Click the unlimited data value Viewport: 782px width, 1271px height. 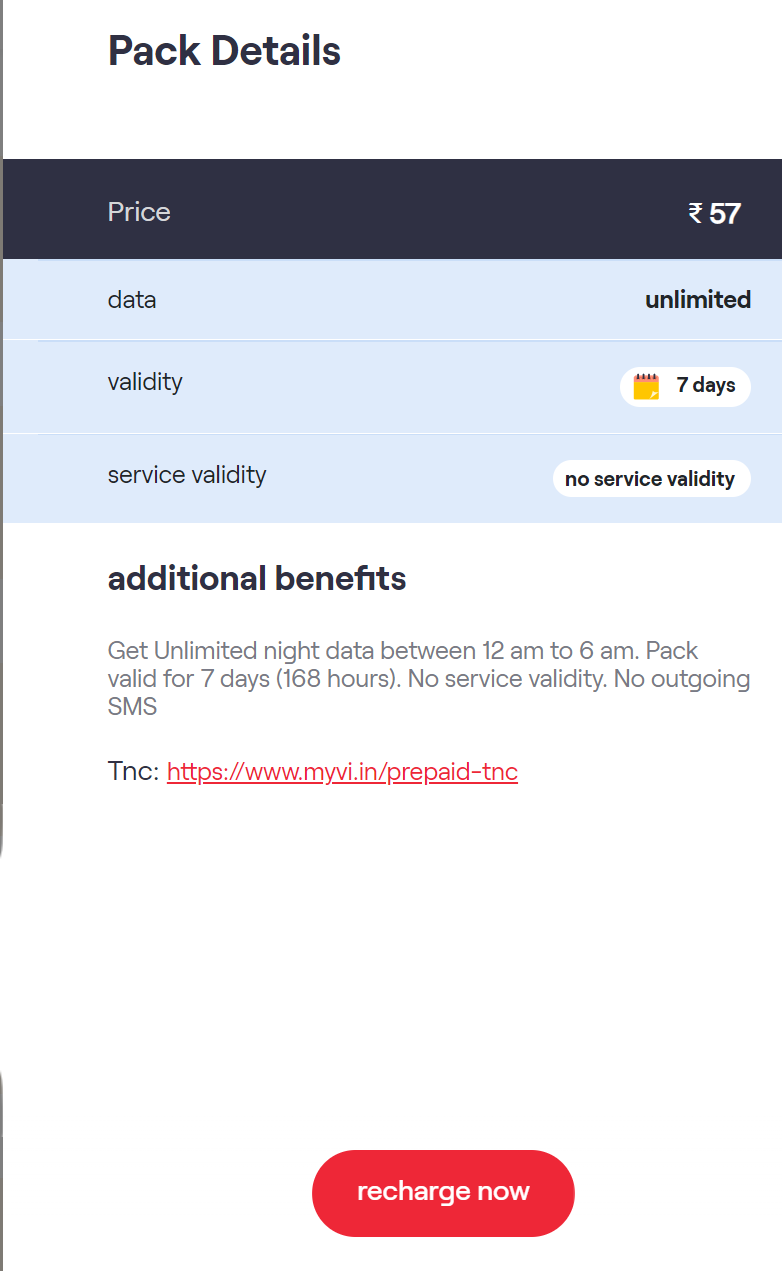[x=698, y=300]
